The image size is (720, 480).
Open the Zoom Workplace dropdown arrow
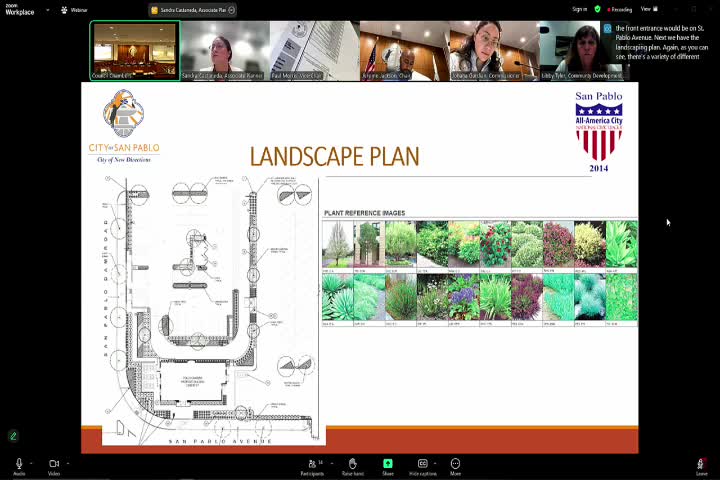(47, 10)
